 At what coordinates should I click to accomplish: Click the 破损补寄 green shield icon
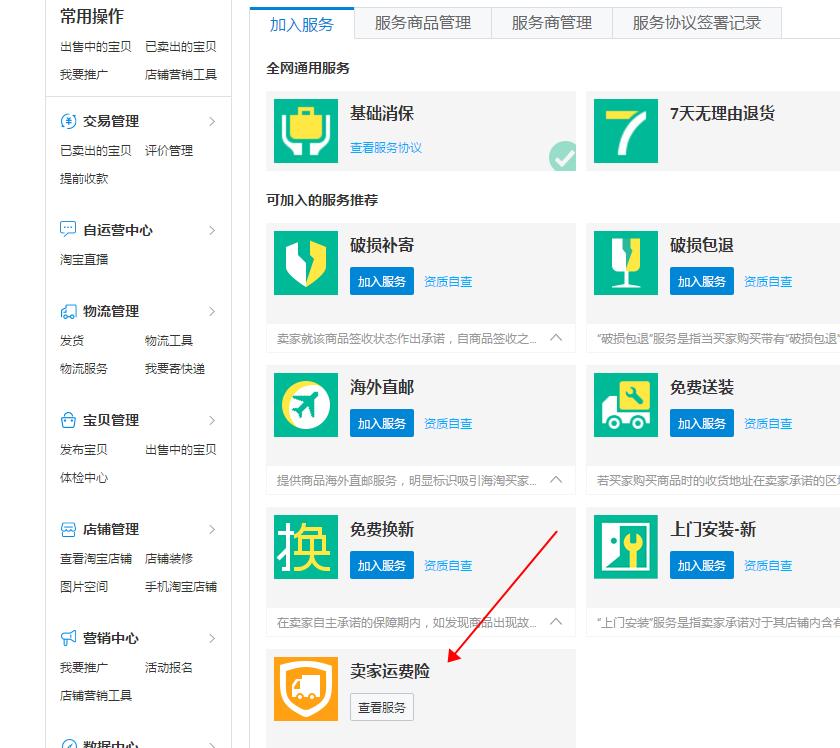(x=305, y=263)
